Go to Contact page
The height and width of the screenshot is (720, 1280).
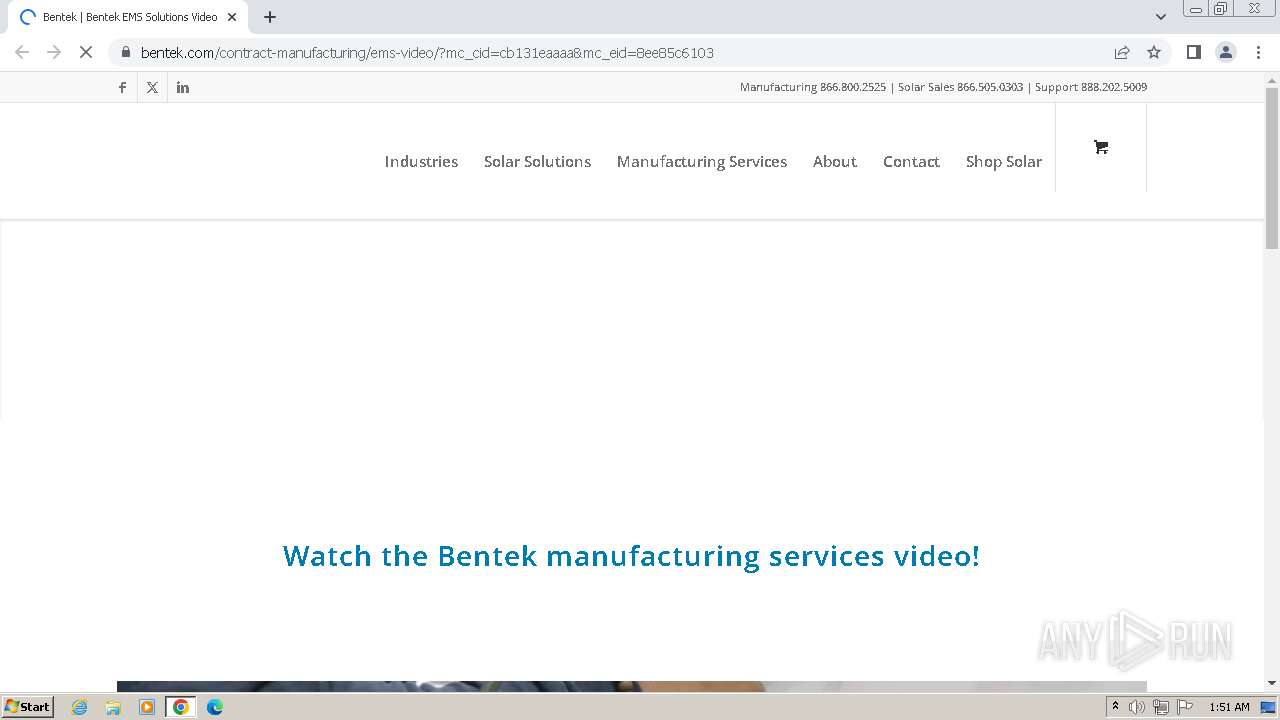(x=911, y=161)
